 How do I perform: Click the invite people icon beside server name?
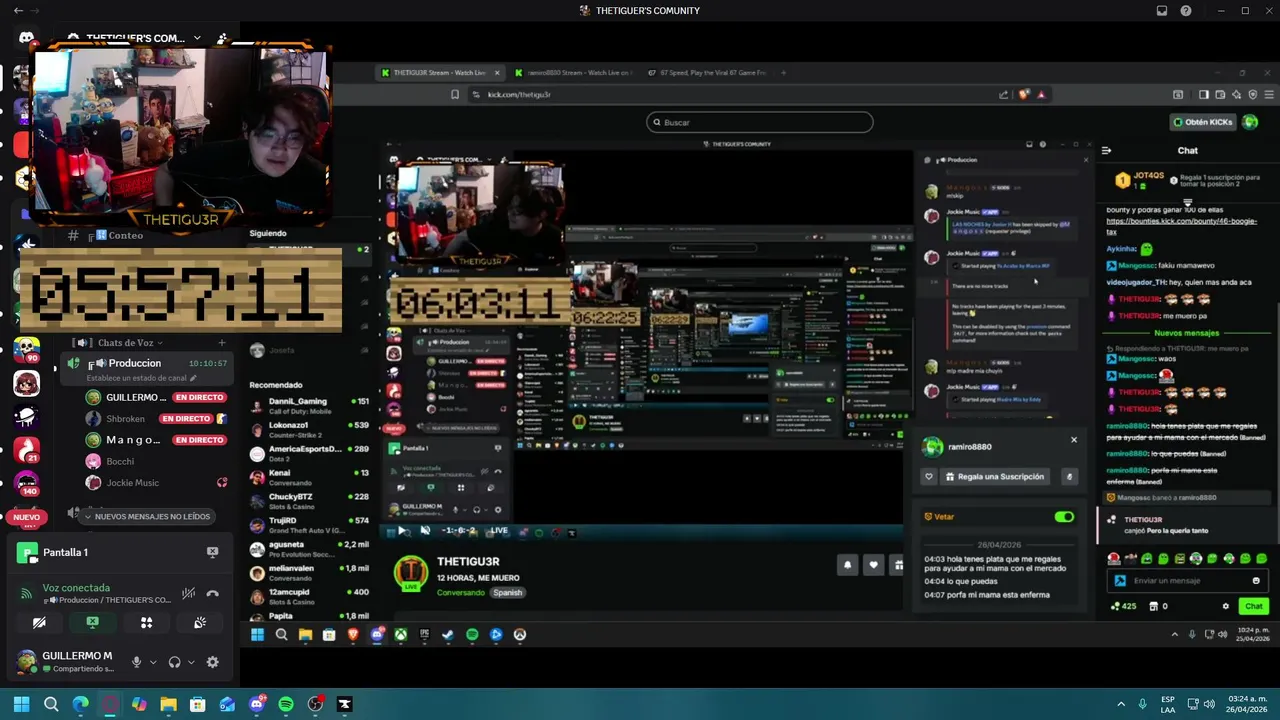click(222, 38)
